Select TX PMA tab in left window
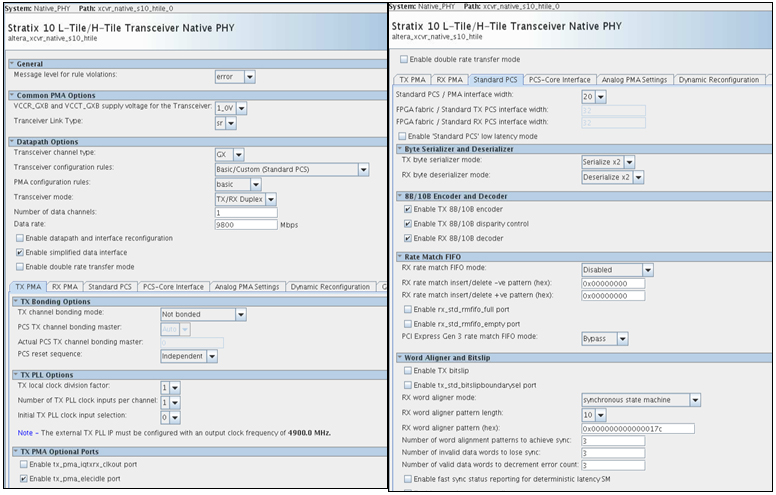The width and height of the screenshot is (776, 495). pyautogui.click(x=28, y=287)
